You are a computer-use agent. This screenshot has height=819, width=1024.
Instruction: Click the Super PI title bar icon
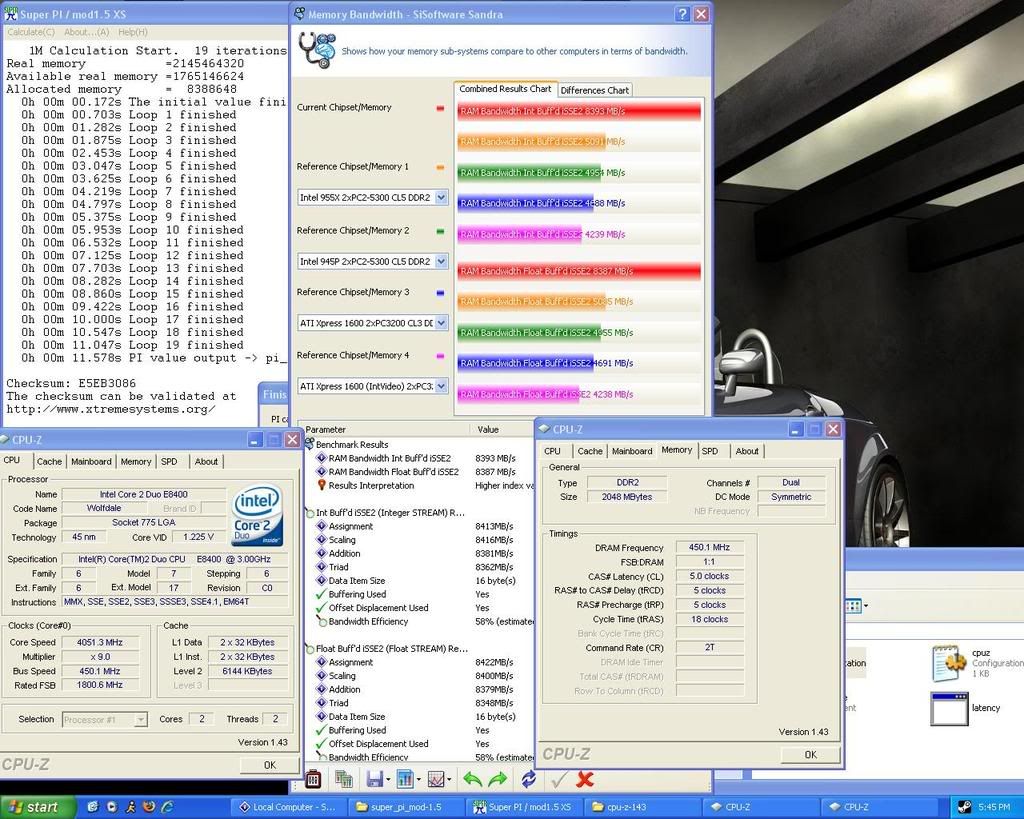[x=10, y=14]
